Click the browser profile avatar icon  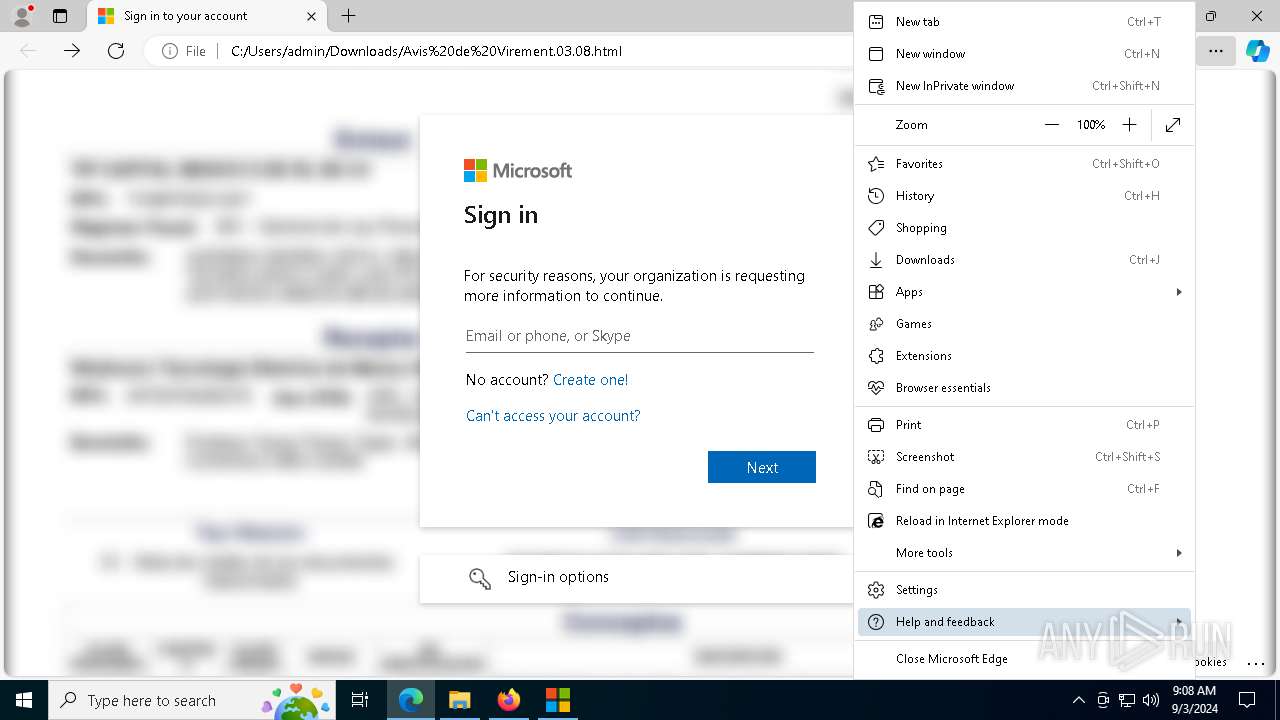(x=21, y=16)
